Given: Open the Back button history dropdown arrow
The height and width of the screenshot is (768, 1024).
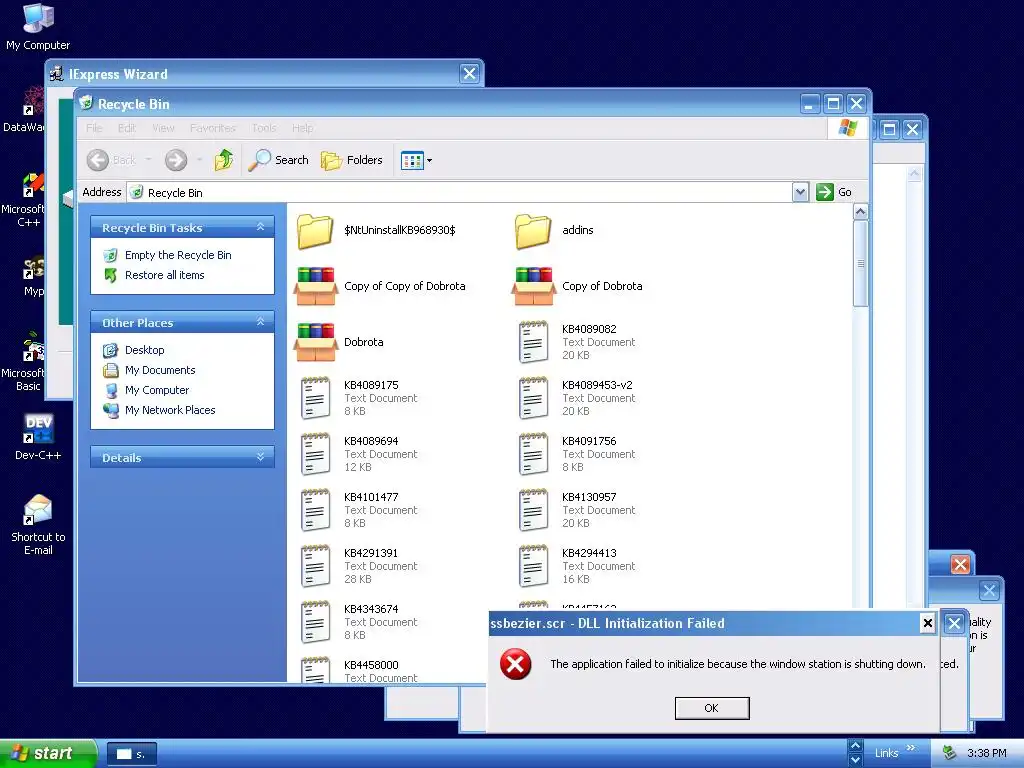Looking at the screenshot, I should (148, 160).
